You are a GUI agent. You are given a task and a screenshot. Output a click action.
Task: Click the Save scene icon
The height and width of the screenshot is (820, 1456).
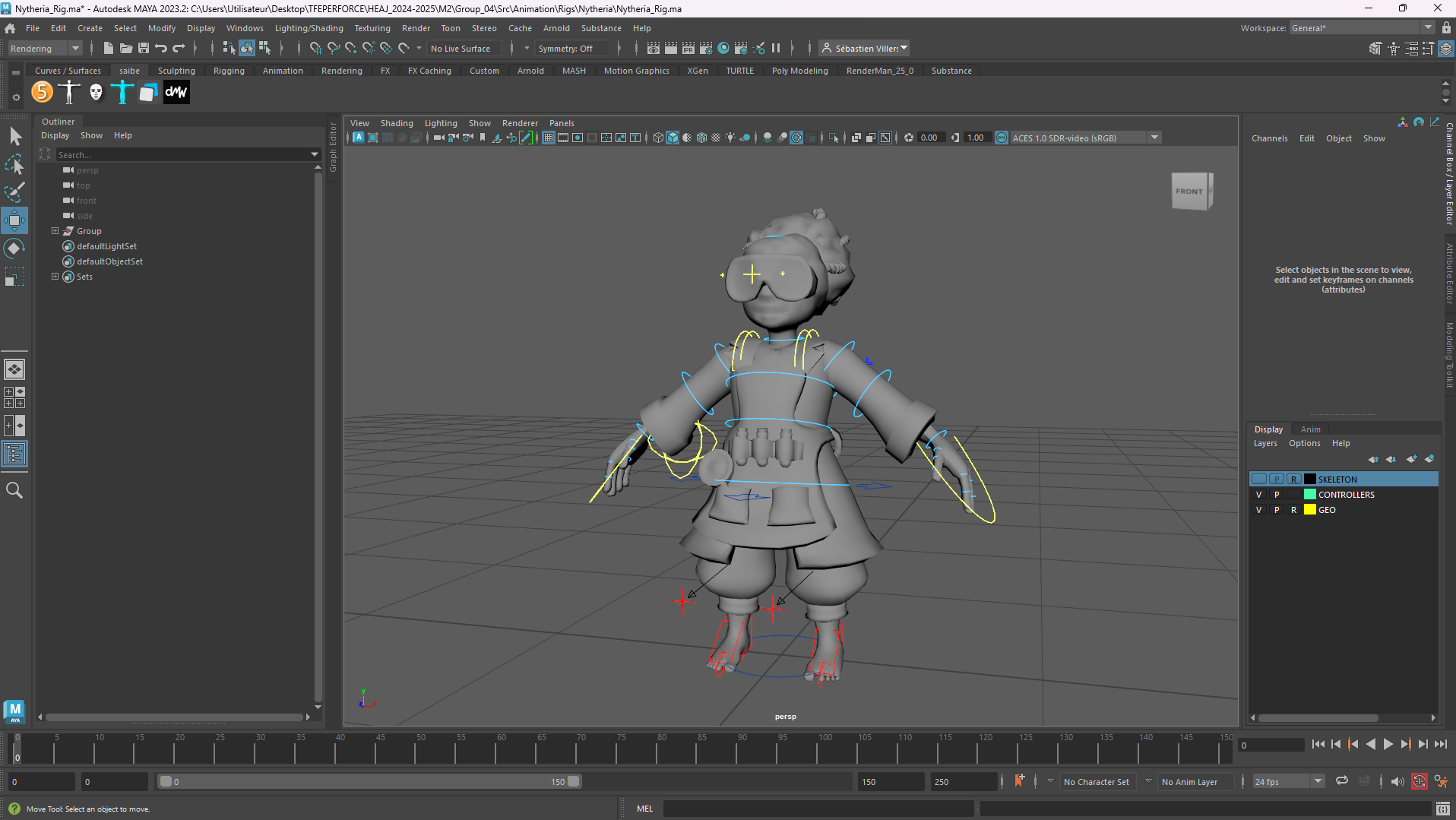pos(143,48)
